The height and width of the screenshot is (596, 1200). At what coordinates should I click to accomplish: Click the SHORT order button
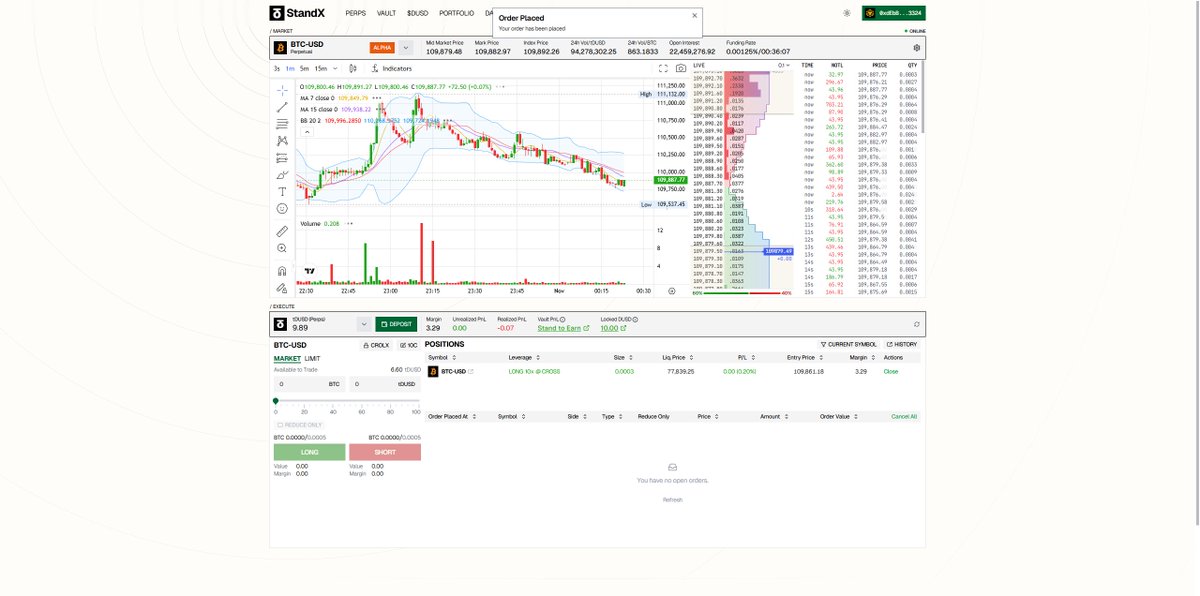tap(385, 452)
